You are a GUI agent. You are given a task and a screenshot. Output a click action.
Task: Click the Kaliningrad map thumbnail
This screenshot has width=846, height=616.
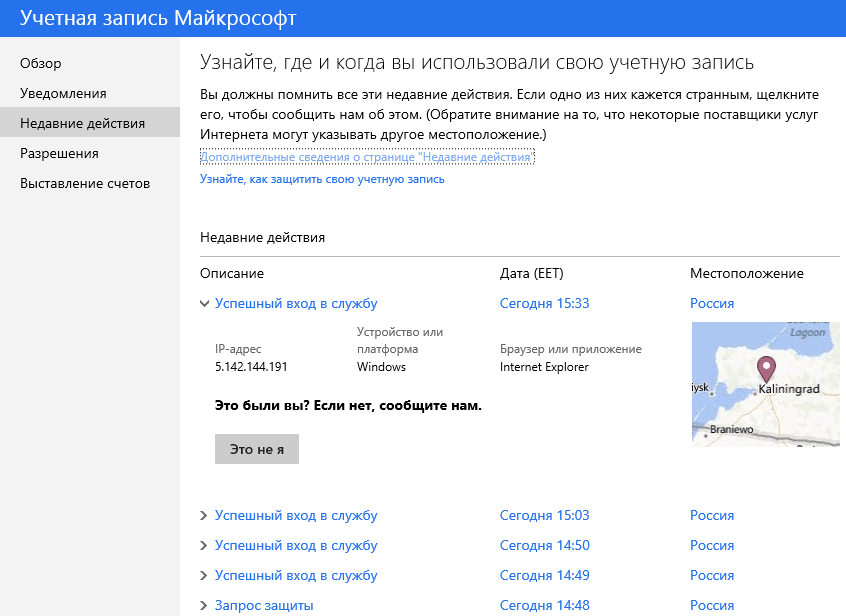tap(766, 384)
